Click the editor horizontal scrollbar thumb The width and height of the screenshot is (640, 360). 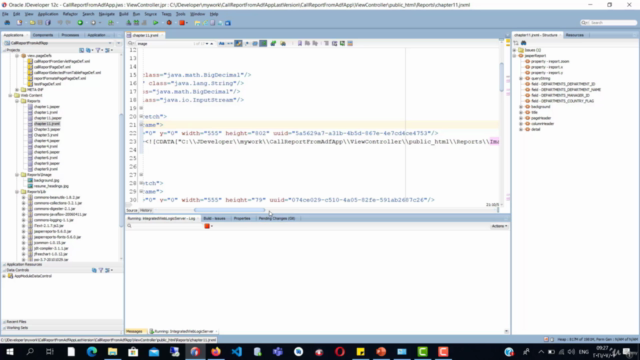tap(230, 210)
